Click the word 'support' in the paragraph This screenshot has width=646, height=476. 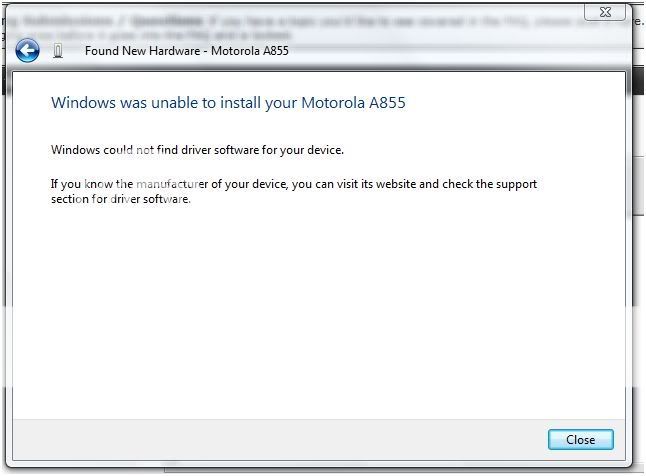pyautogui.click(x=516, y=184)
